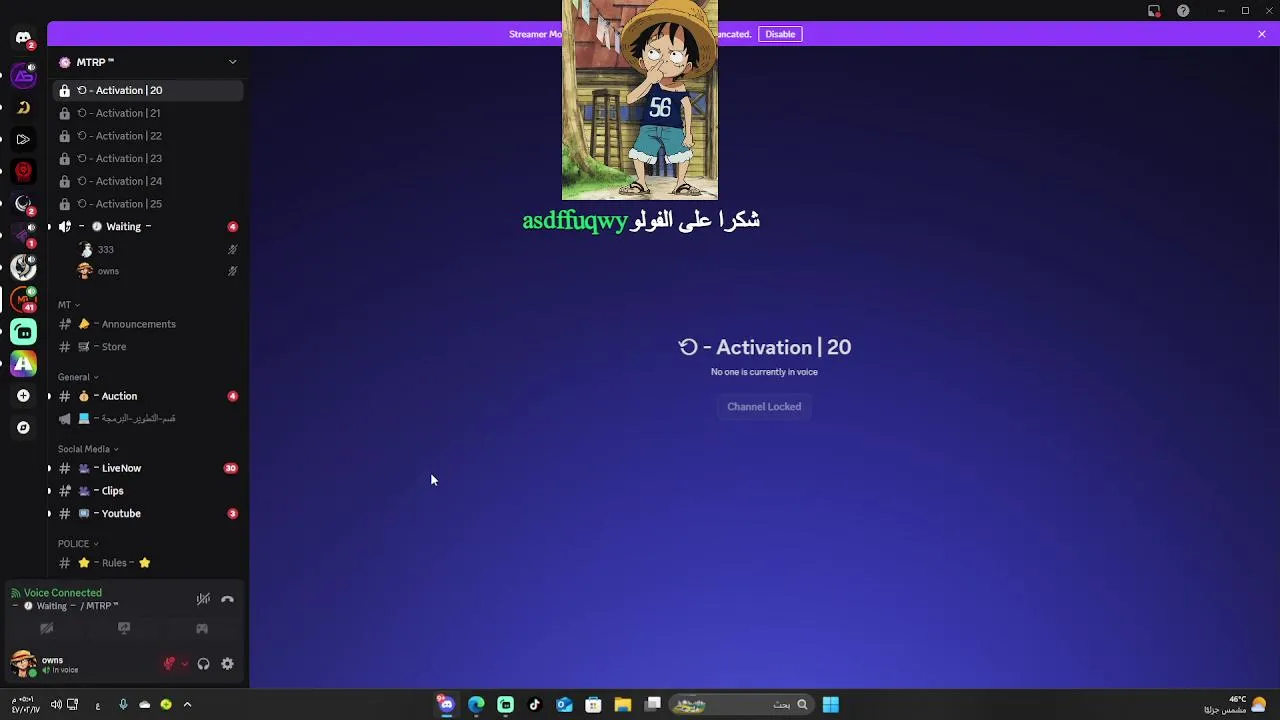1280x720 pixels.
Task: Collapse the MT category
Action: click(x=68, y=305)
